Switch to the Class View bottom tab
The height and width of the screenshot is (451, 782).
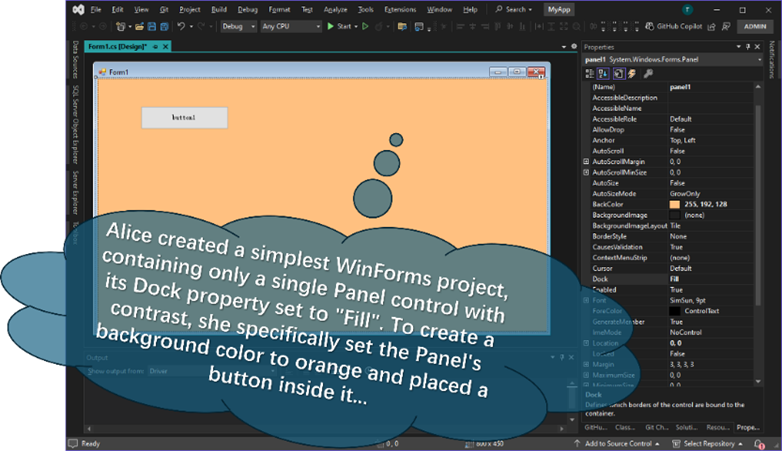[x=625, y=428]
